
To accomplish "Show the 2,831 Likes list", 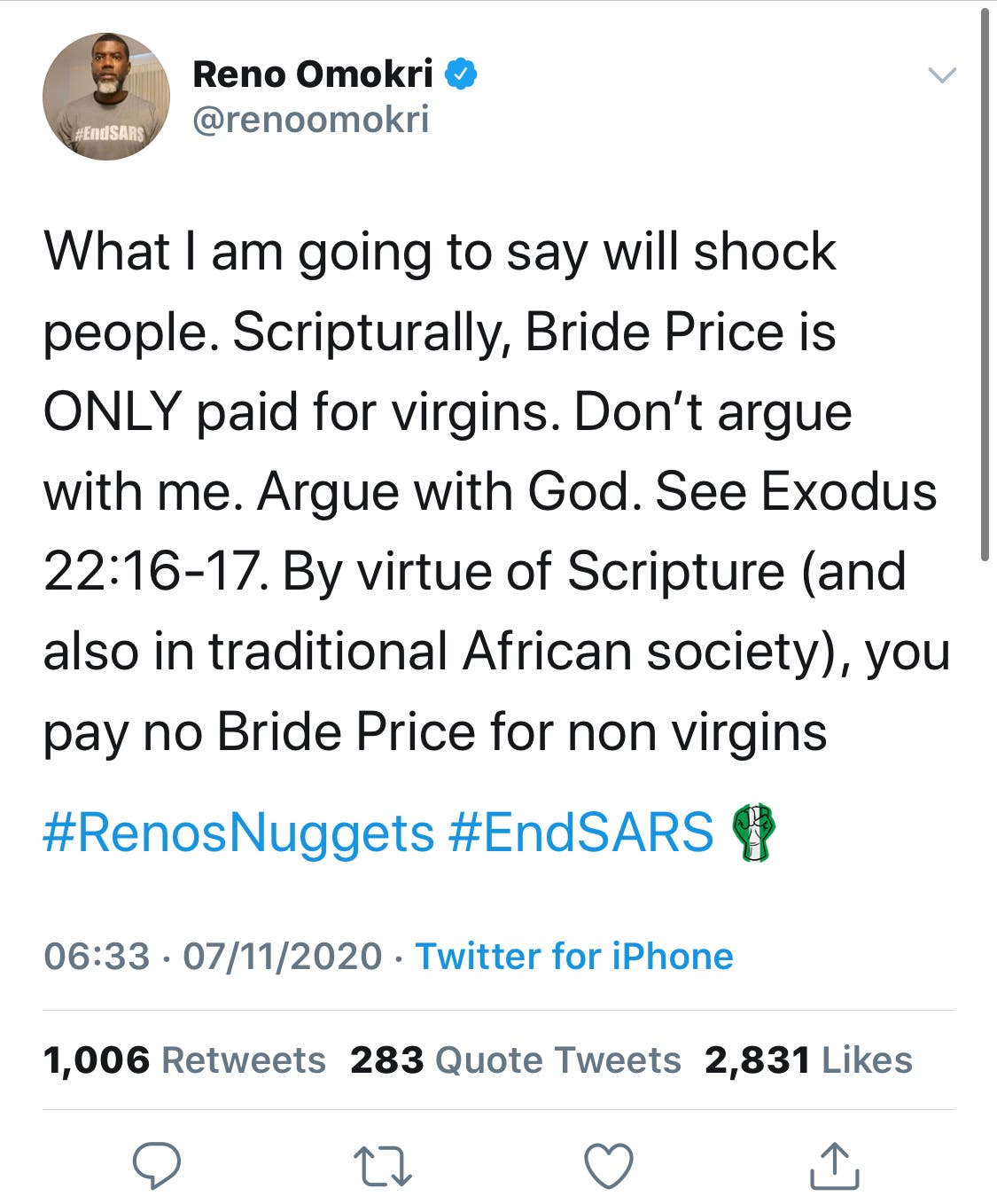I will [808, 1060].
